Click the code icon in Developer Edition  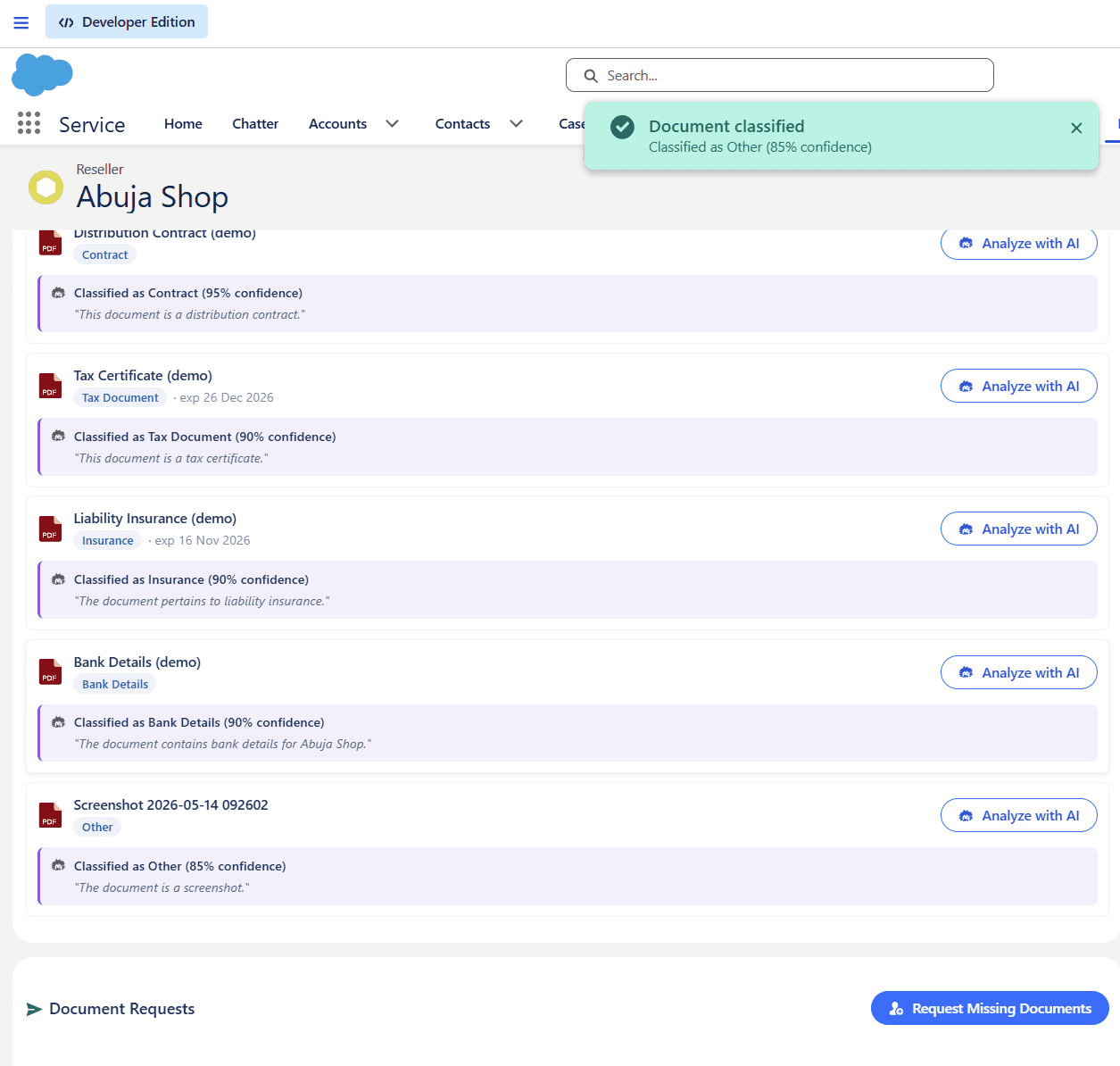66,22
